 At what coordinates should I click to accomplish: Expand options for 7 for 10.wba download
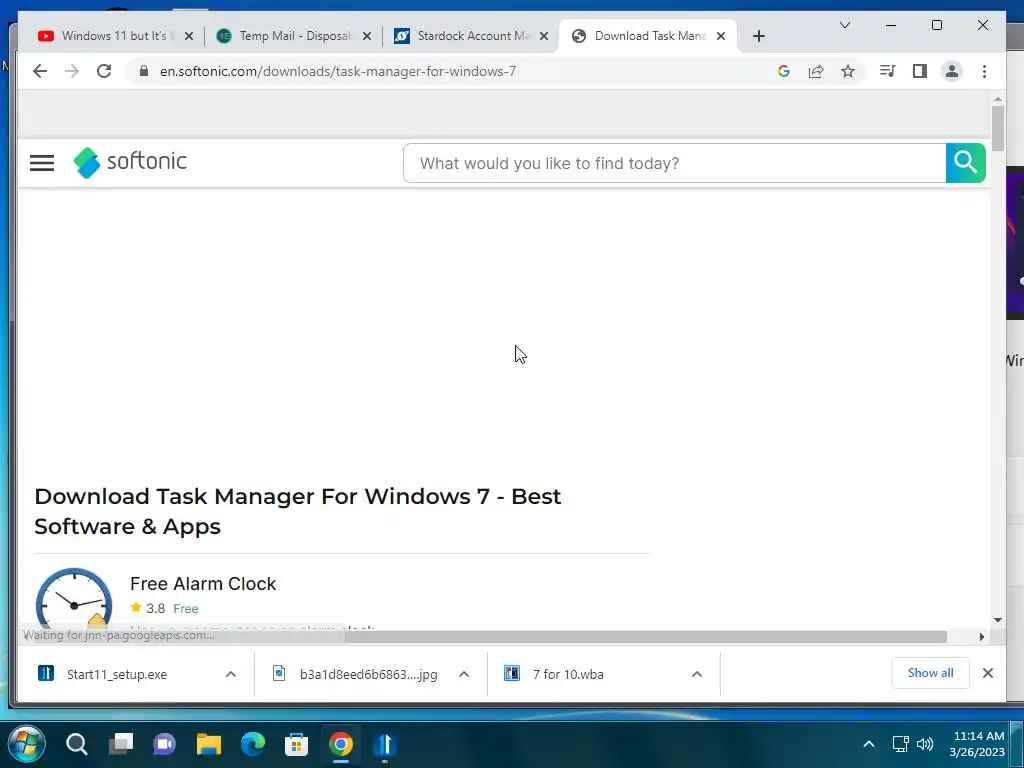click(x=697, y=674)
